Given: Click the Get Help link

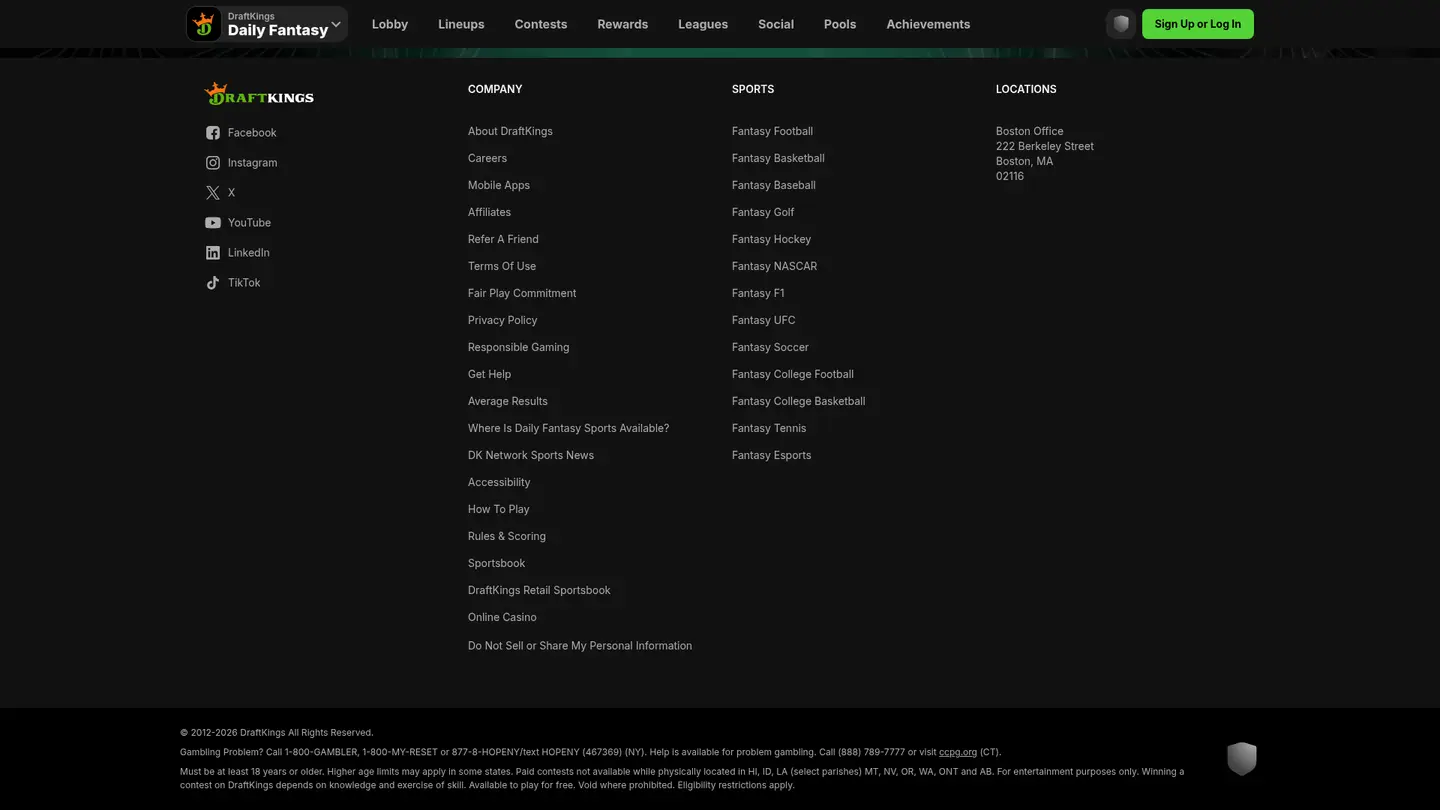Looking at the screenshot, I should [489, 374].
